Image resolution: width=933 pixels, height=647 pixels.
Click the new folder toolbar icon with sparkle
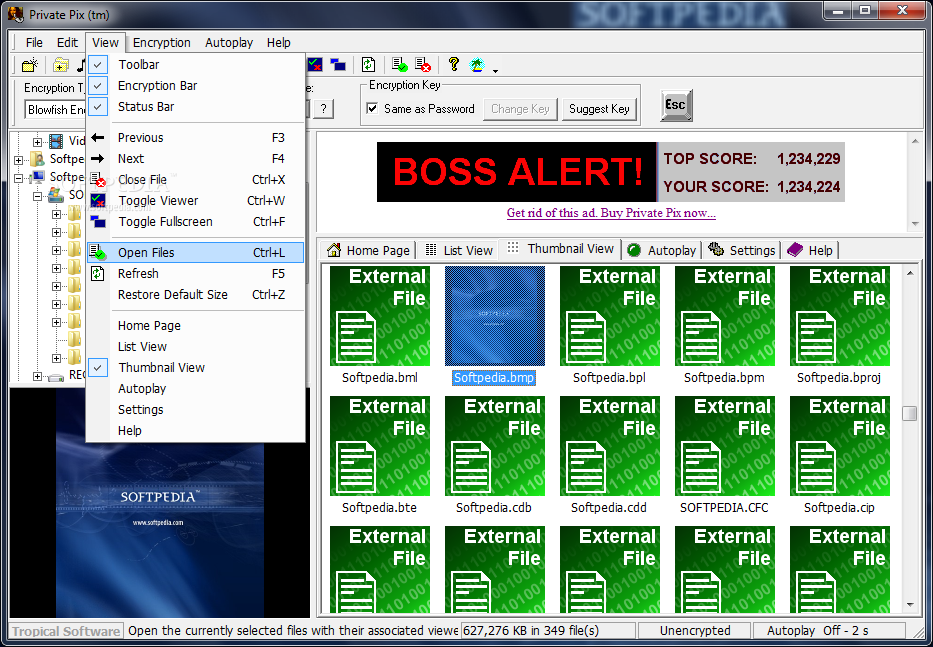pyautogui.click(x=29, y=65)
